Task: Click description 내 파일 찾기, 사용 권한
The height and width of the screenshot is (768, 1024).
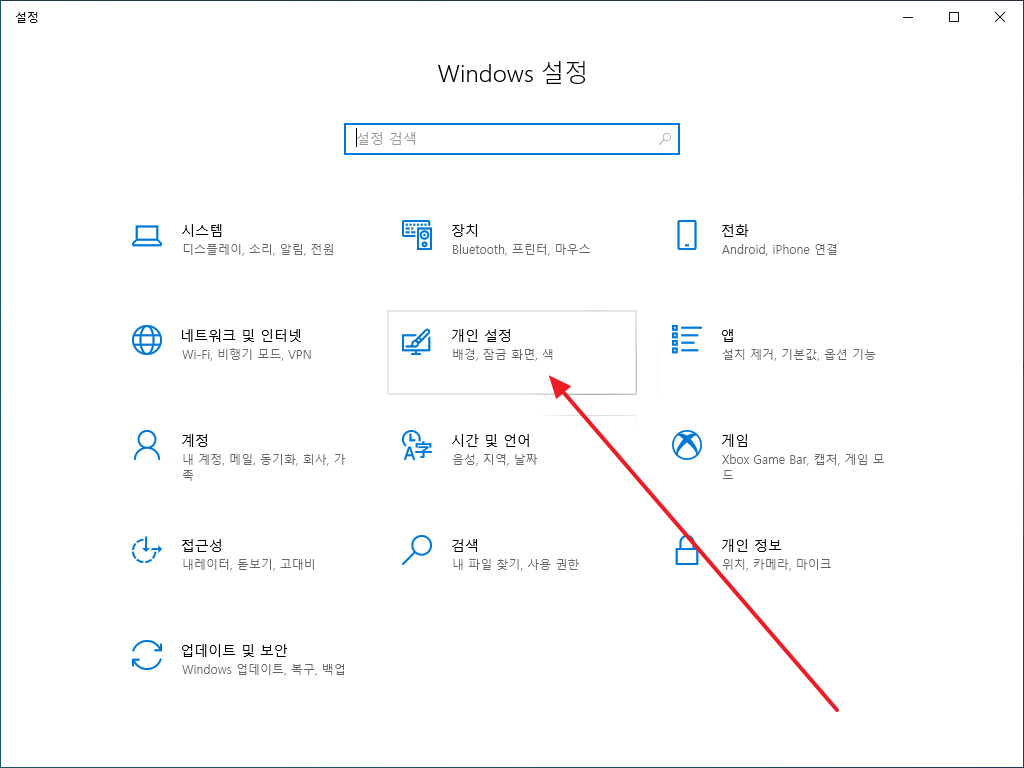Action: tap(515, 564)
